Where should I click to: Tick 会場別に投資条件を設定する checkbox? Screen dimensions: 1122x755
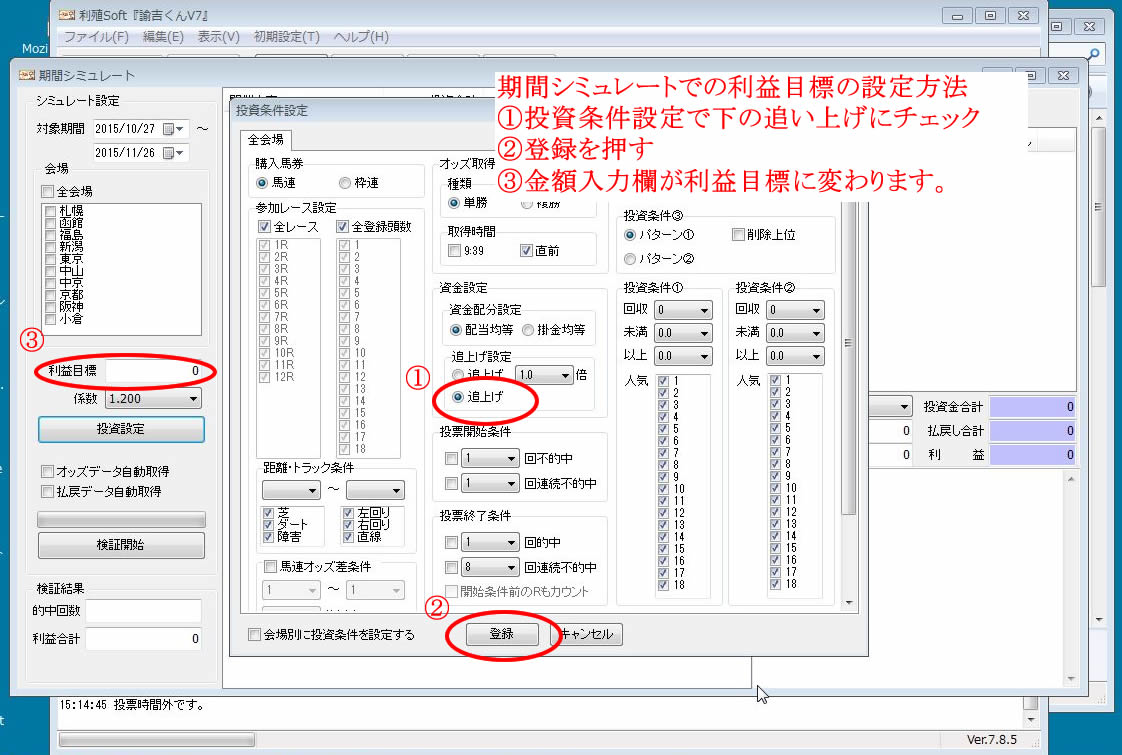click(255, 634)
